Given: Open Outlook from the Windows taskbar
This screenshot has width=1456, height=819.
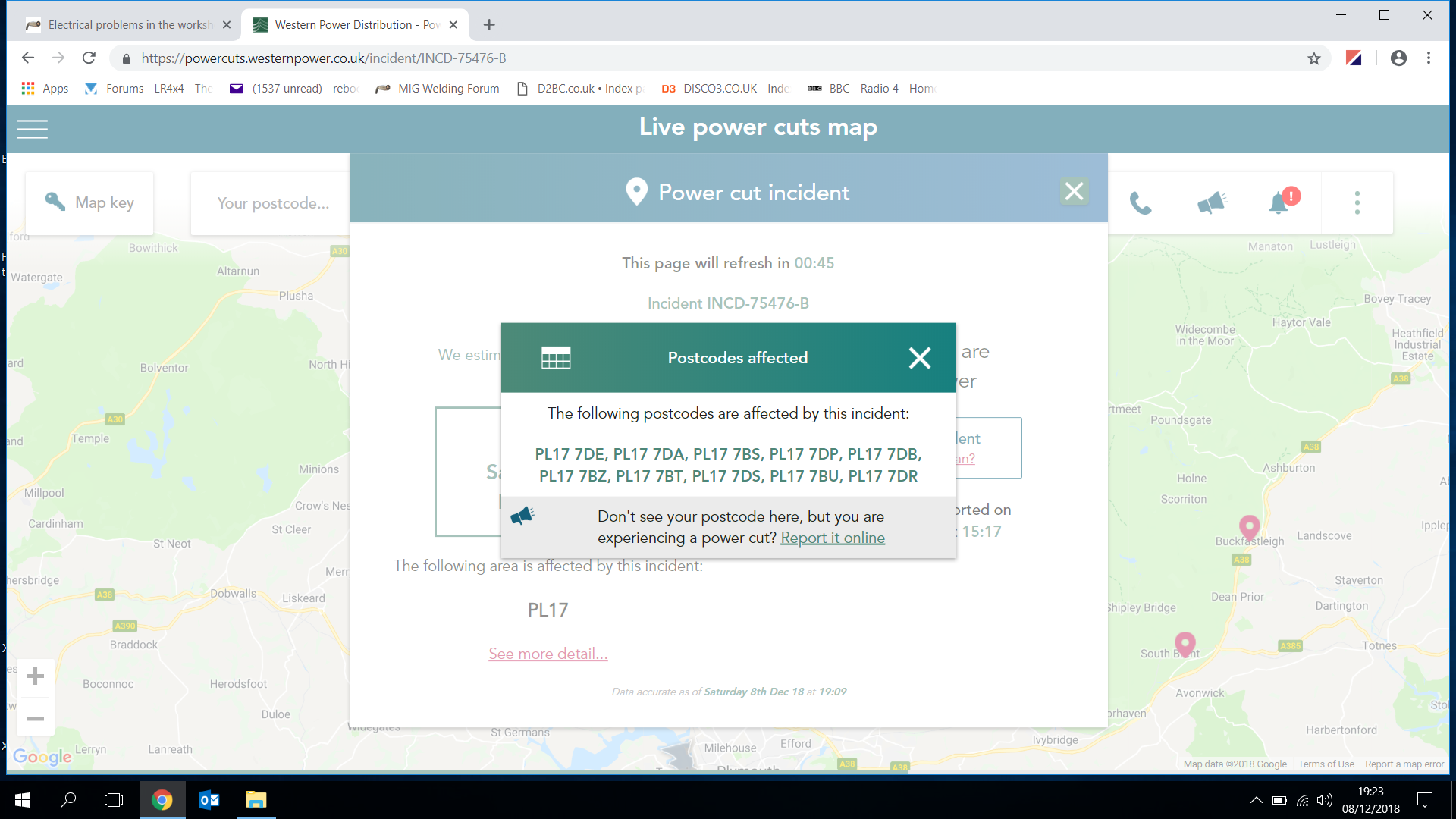Looking at the screenshot, I should (209, 800).
